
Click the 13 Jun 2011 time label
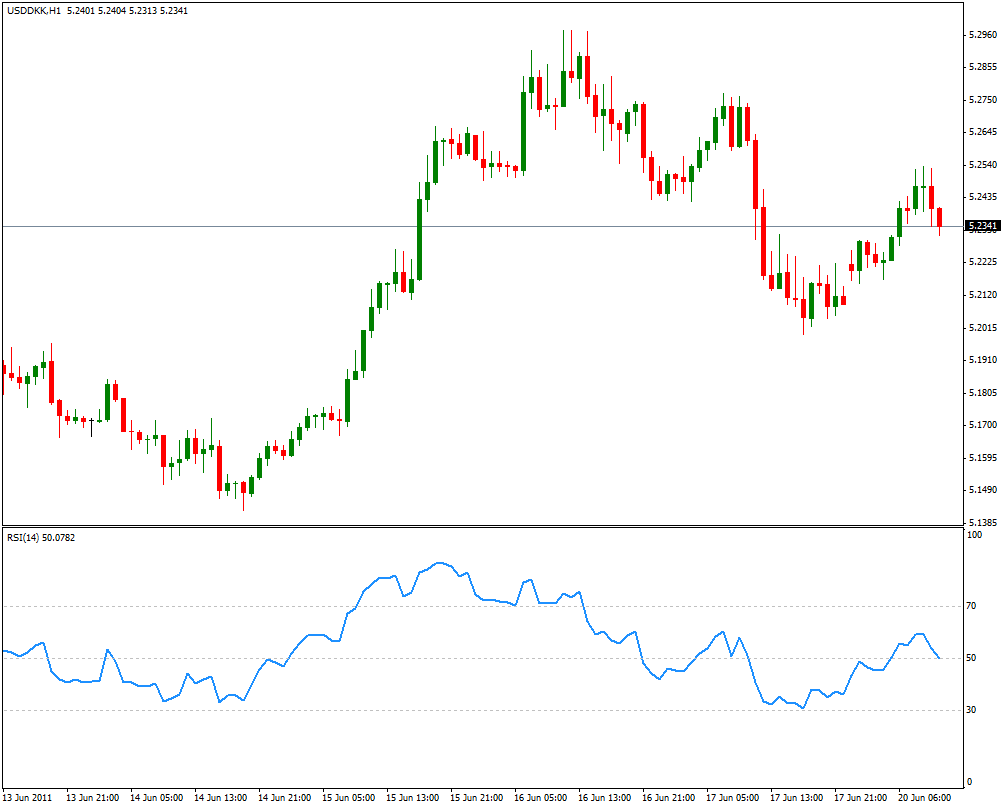point(28,798)
